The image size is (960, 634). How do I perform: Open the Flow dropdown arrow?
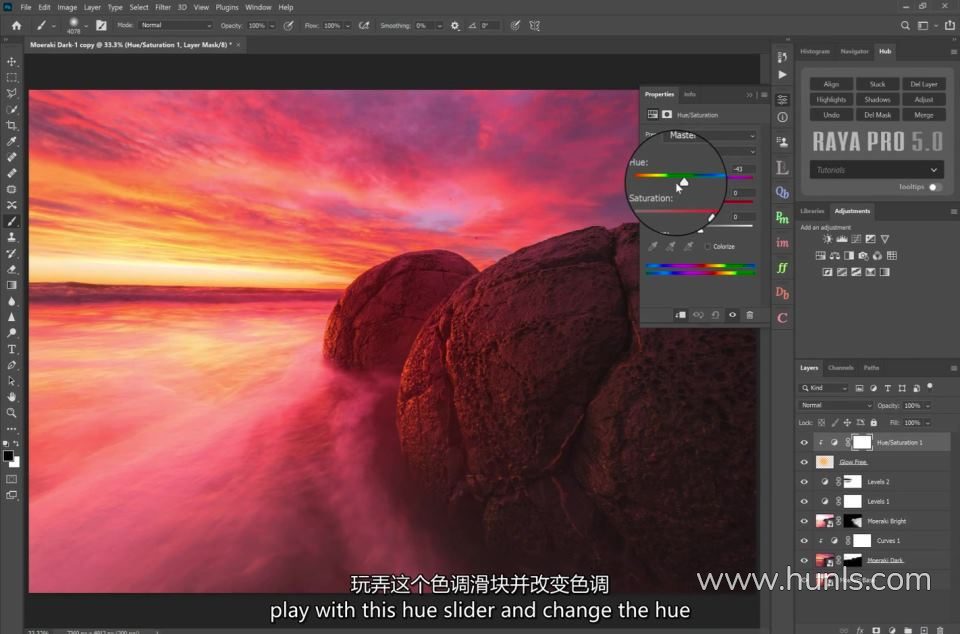pos(347,26)
